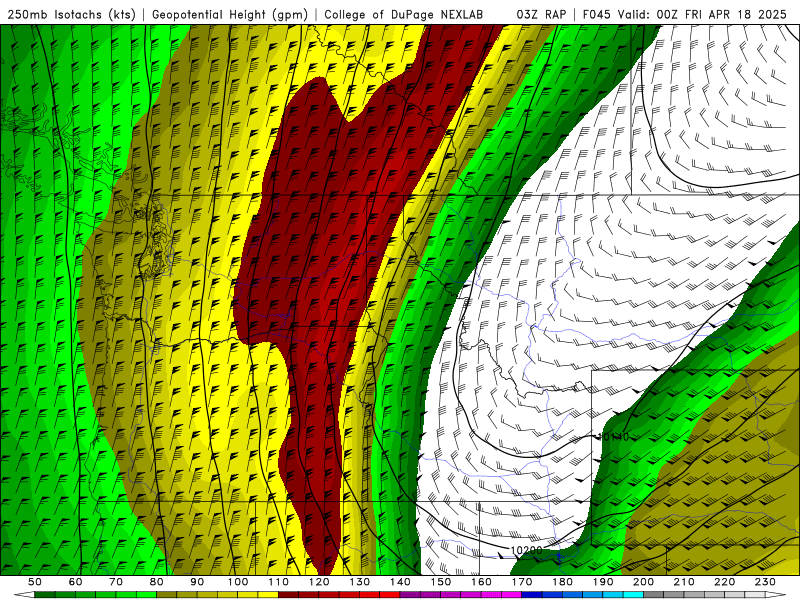Click the 200 knot scale label
800x600 pixels.
643,582
